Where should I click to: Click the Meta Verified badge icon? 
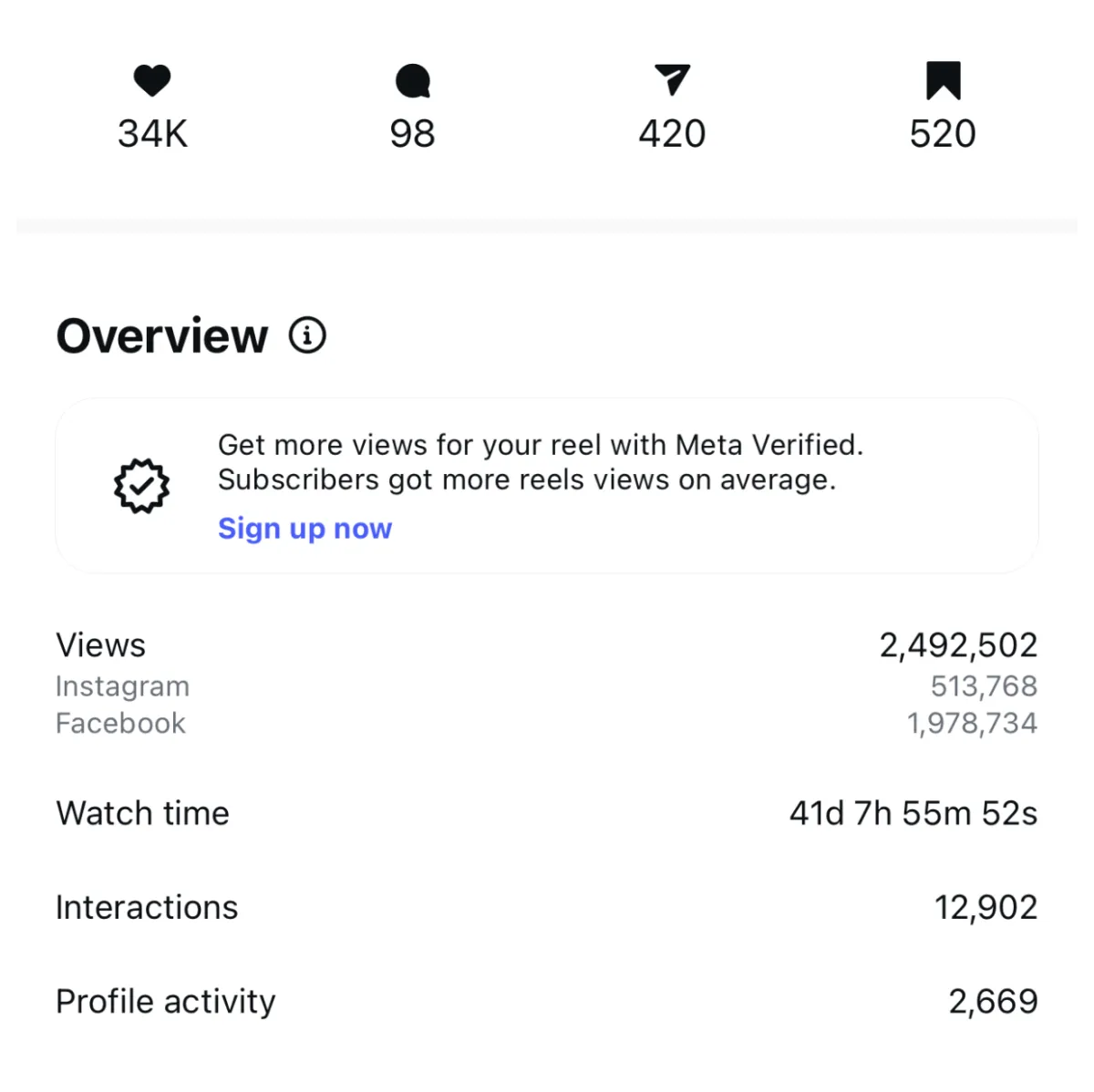point(141,485)
